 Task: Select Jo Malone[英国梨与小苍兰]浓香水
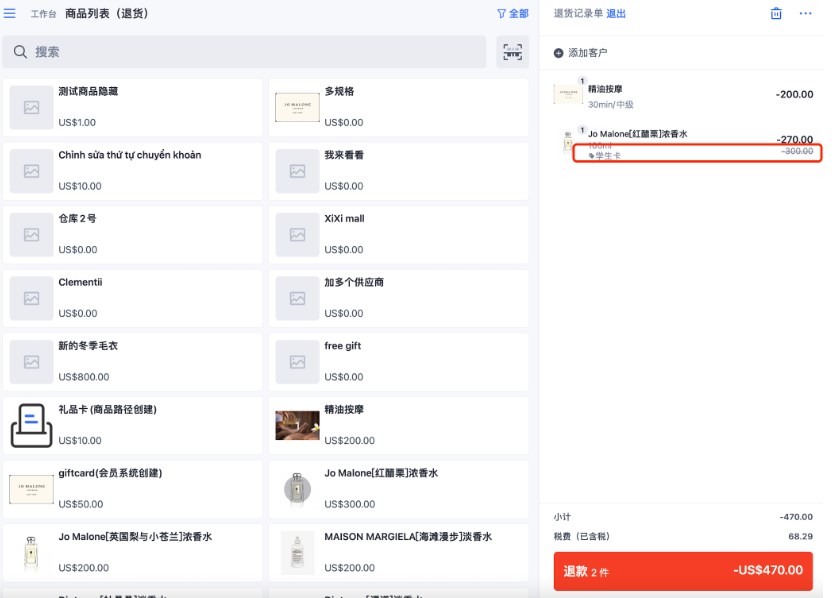[133, 553]
